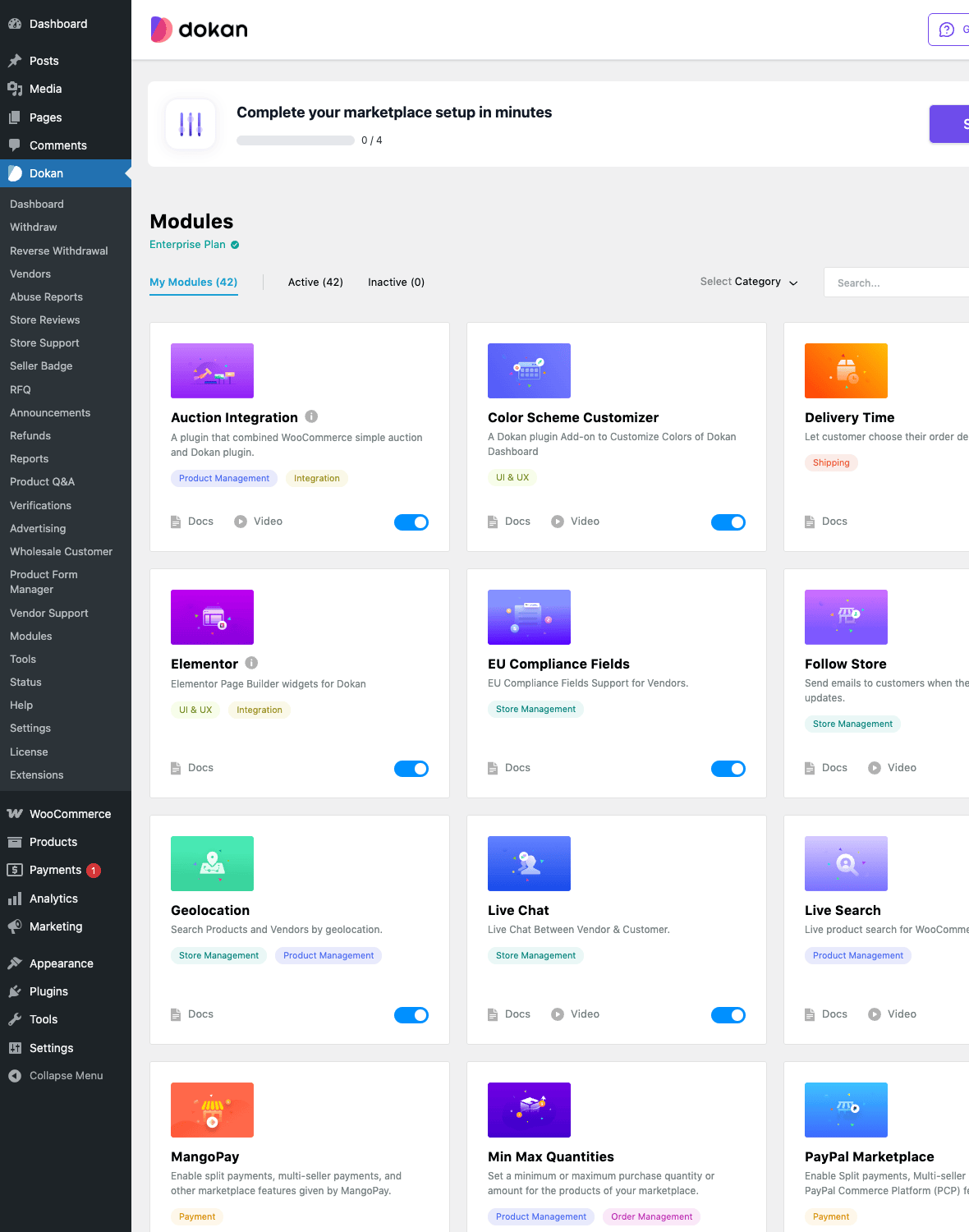Click the Shipping tag on Delivery Time
The width and height of the screenshot is (969, 1232).
coord(831,462)
